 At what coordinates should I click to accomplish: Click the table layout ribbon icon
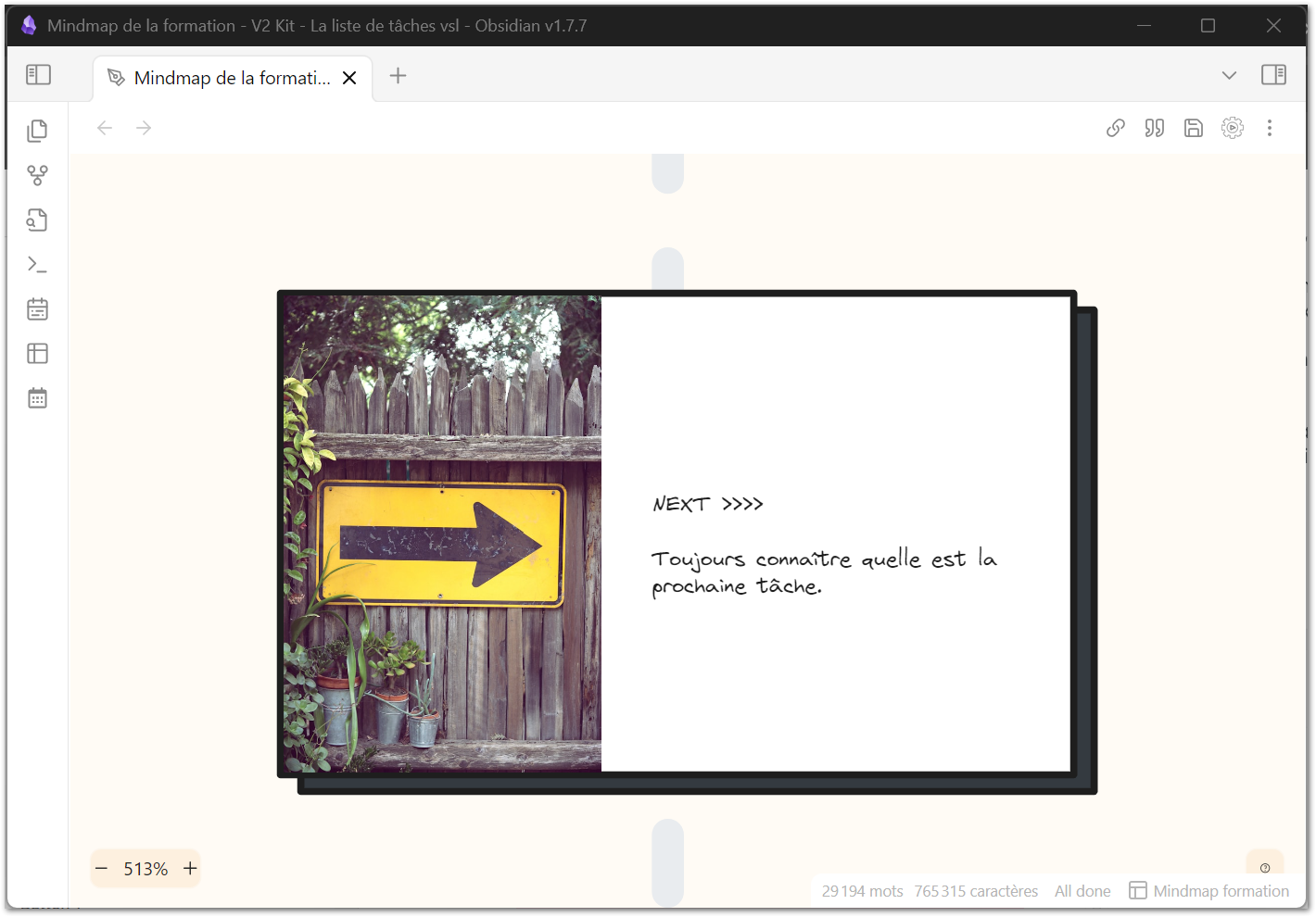[37, 354]
